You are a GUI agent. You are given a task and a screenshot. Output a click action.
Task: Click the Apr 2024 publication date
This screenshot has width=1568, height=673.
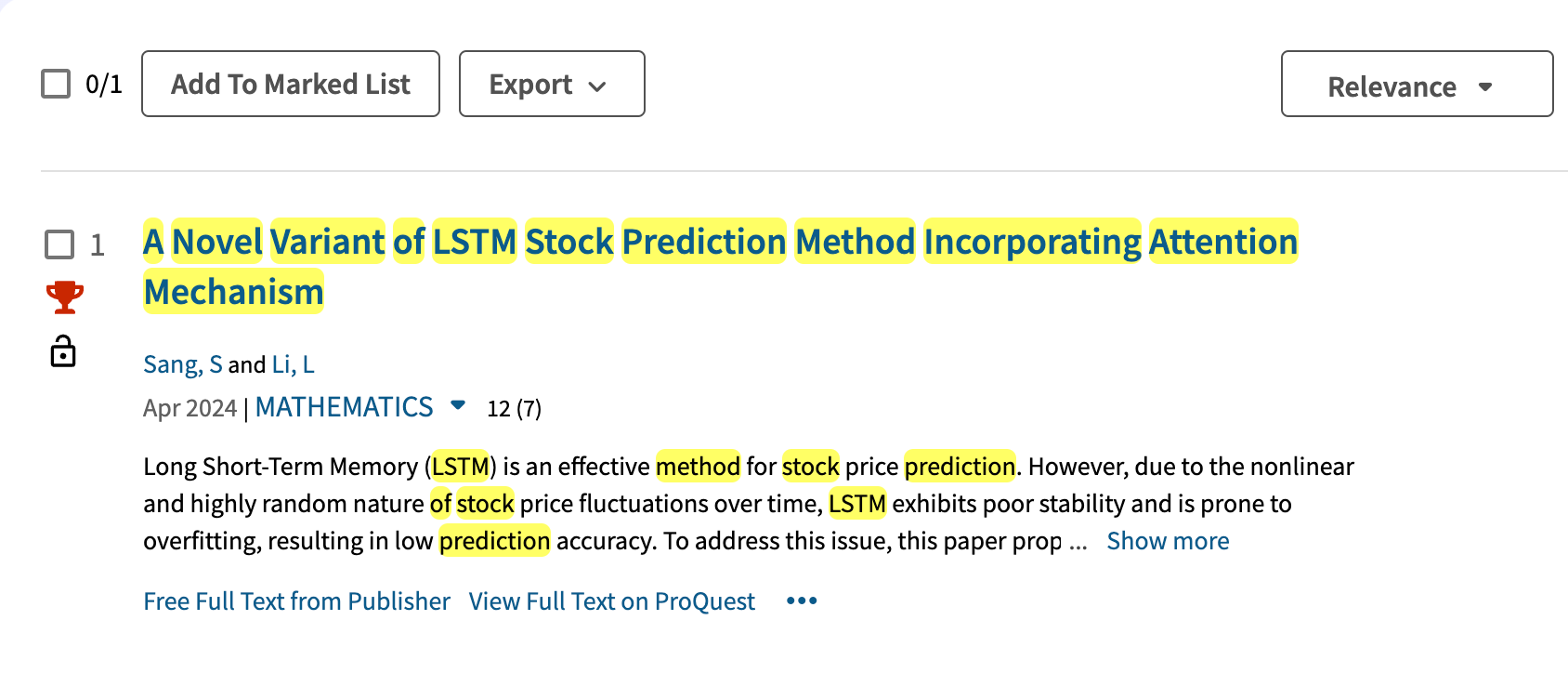189,409
